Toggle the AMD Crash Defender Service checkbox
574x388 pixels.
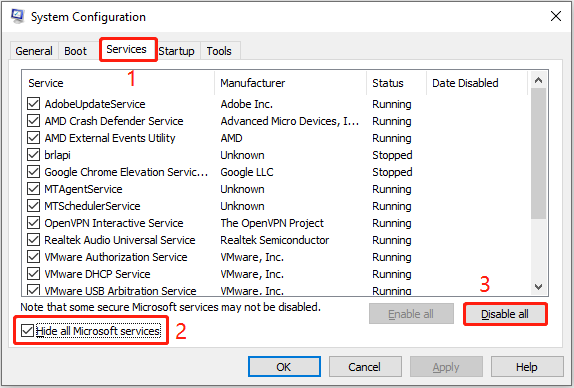[x=34, y=121]
